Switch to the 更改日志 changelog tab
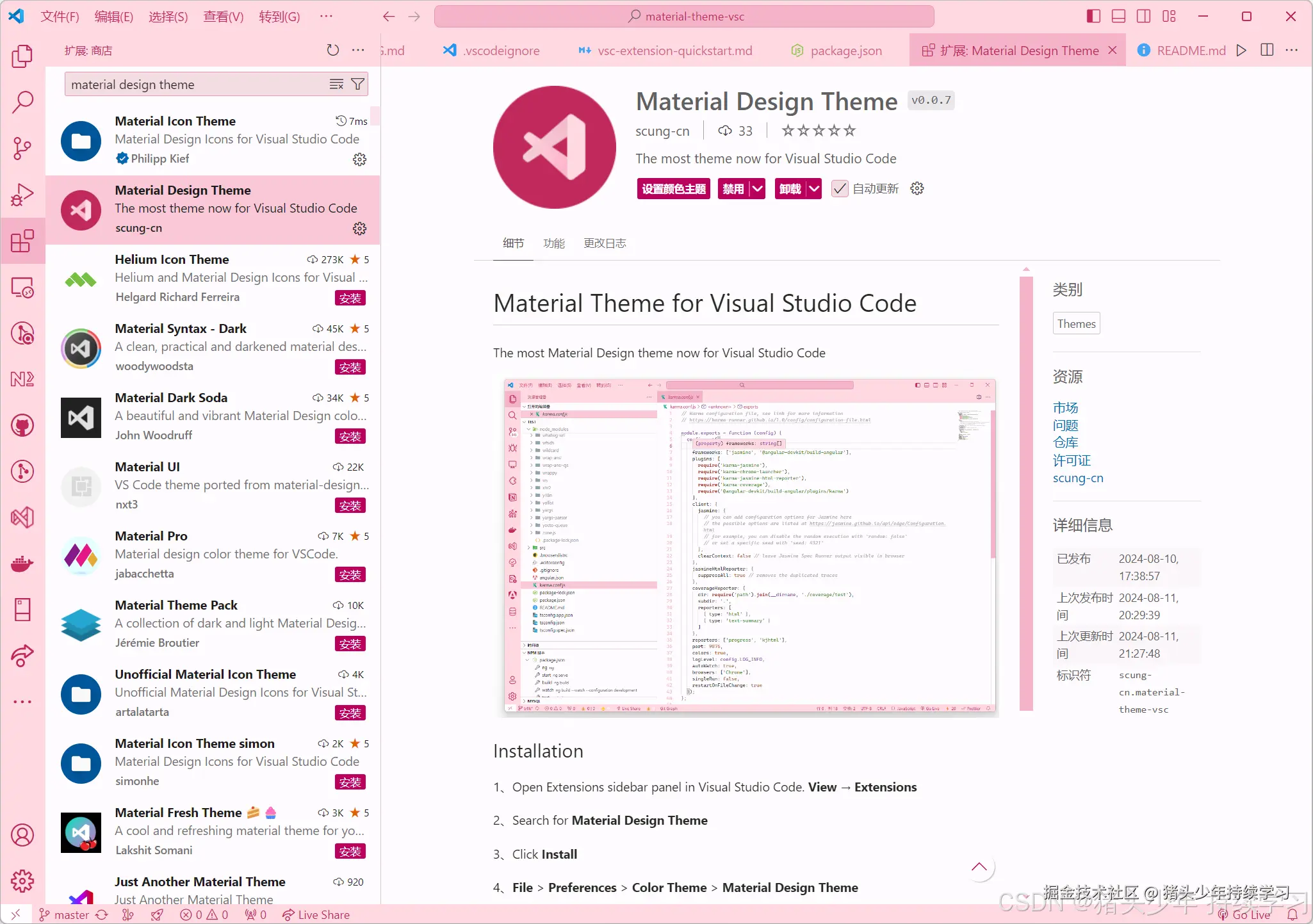1313x924 pixels. pyautogui.click(x=604, y=243)
